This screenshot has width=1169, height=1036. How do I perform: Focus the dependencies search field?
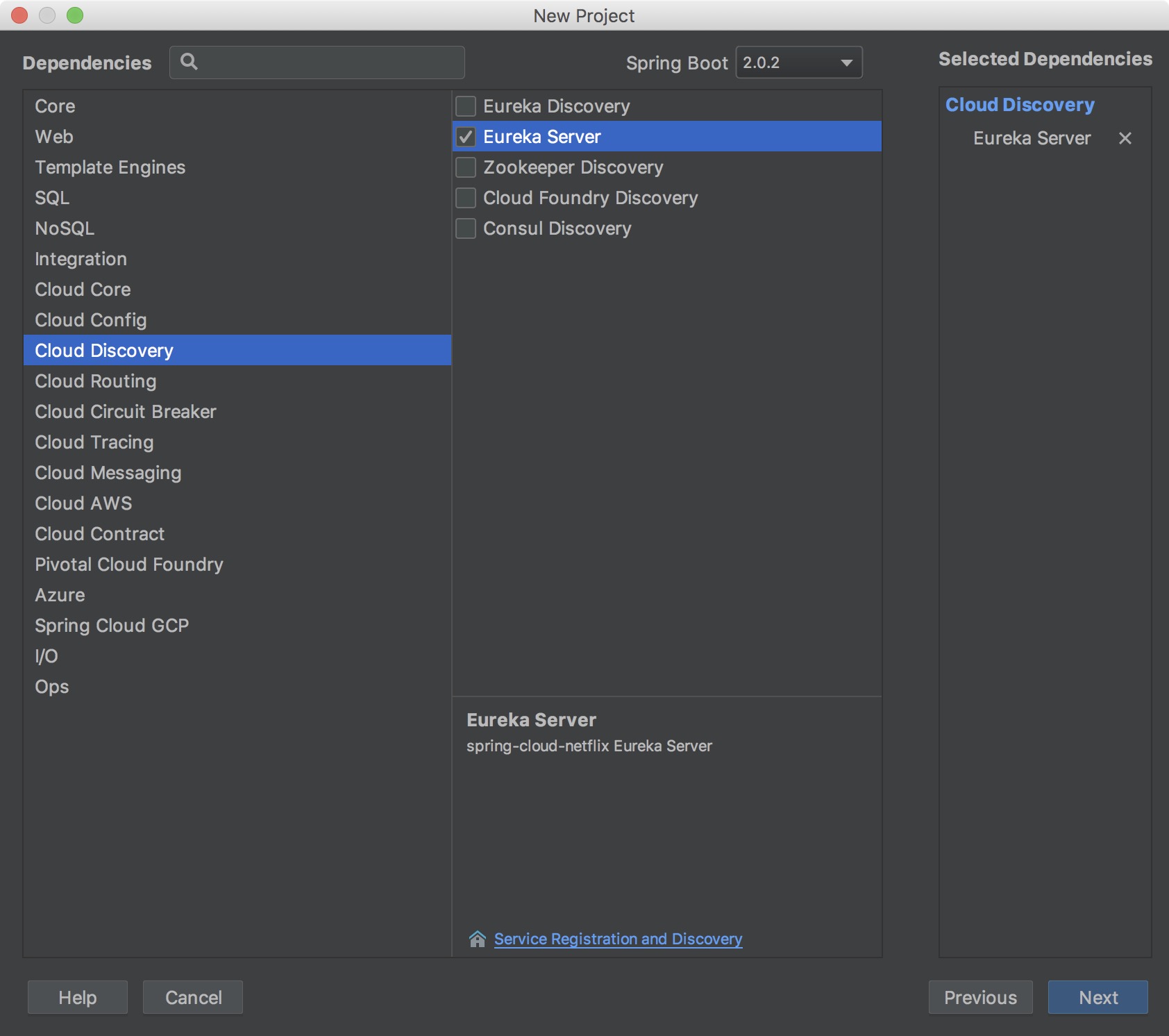[317, 62]
